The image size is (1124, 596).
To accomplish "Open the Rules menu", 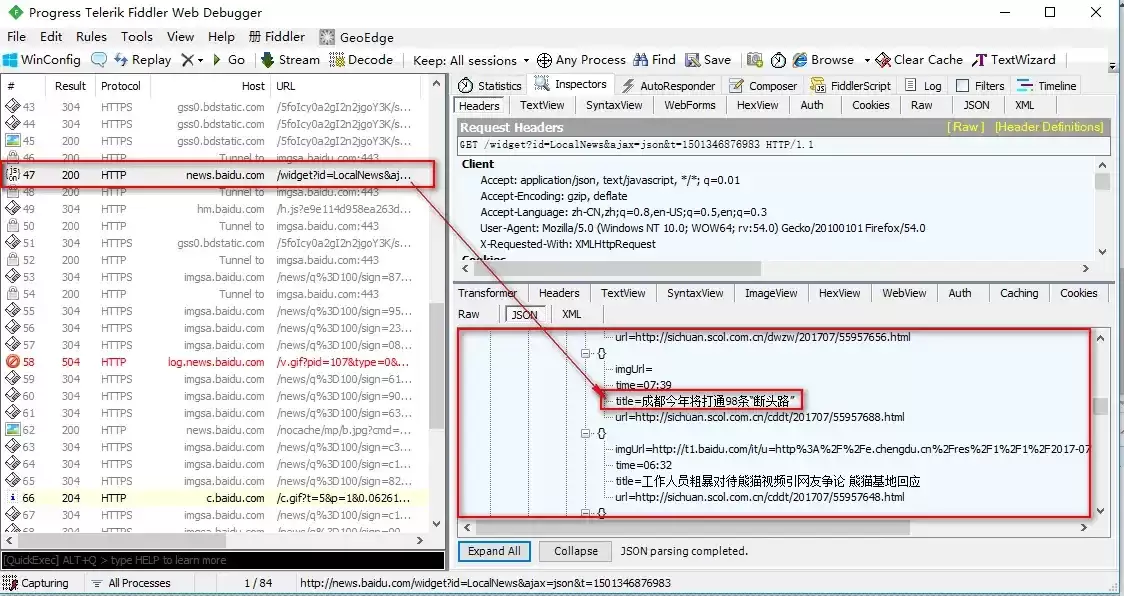I will pyautogui.click(x=91, y=37).
